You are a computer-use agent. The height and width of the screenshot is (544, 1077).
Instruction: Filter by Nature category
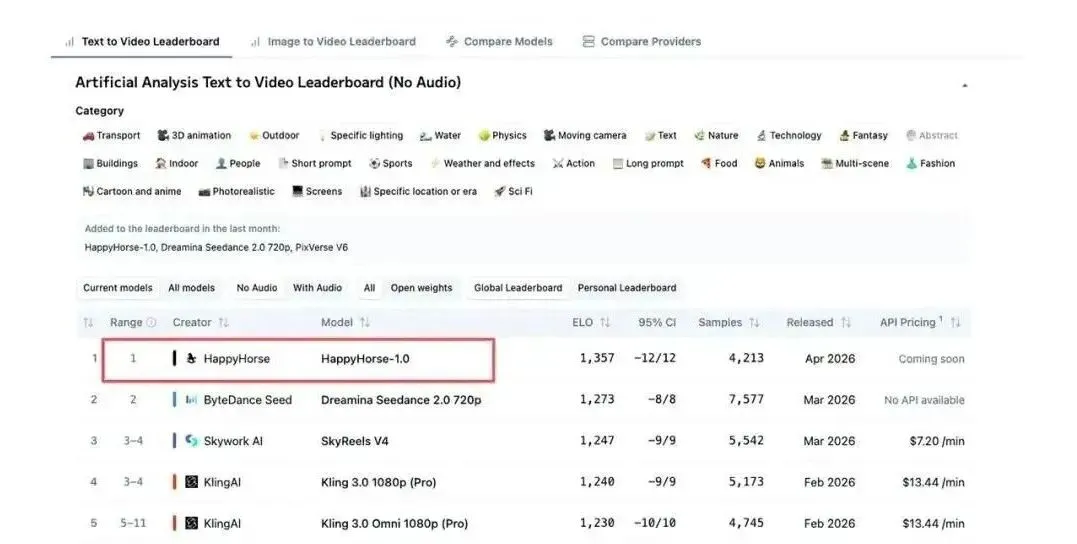click(x=716, y=135)
